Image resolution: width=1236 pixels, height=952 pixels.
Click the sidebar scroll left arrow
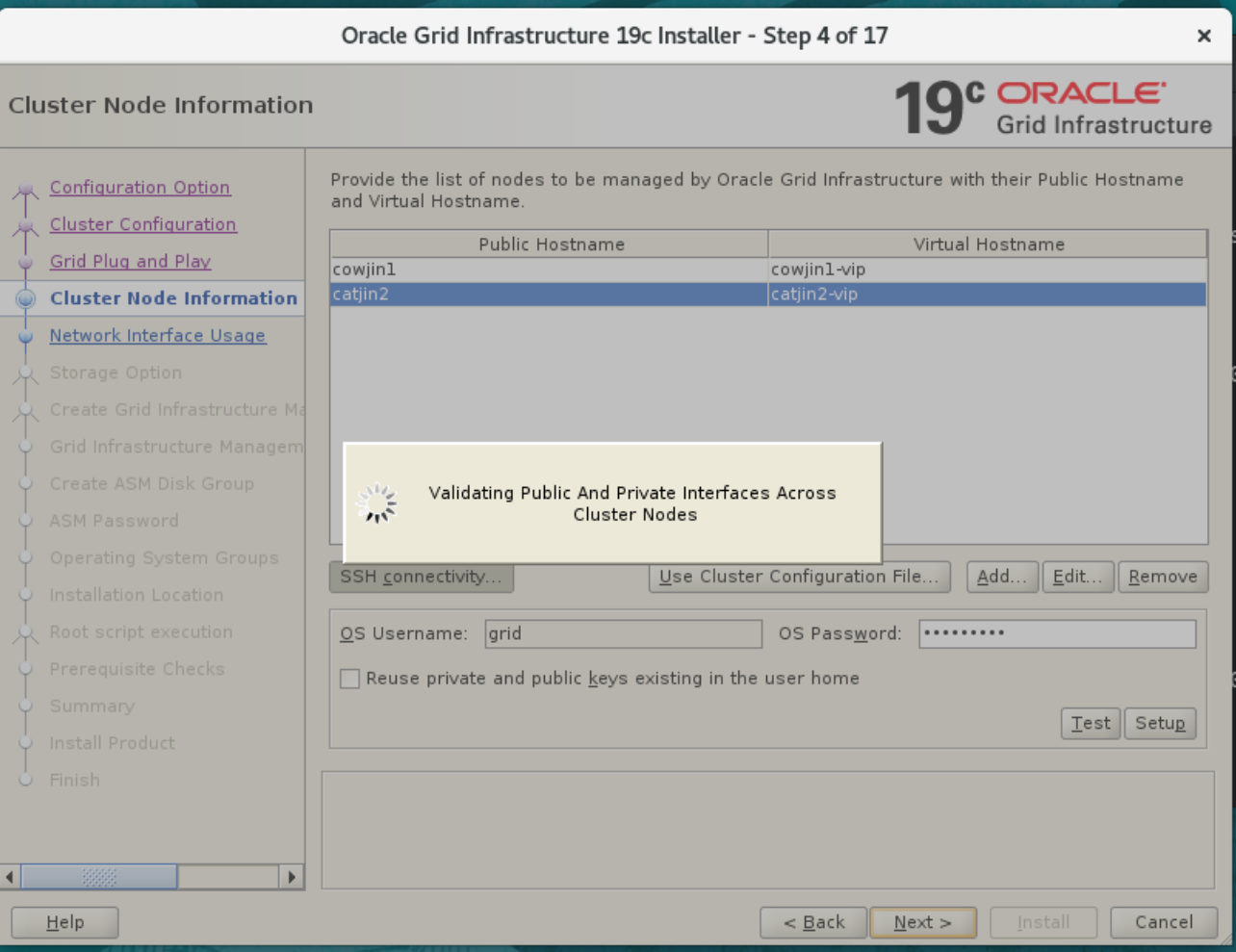[11, 877]
